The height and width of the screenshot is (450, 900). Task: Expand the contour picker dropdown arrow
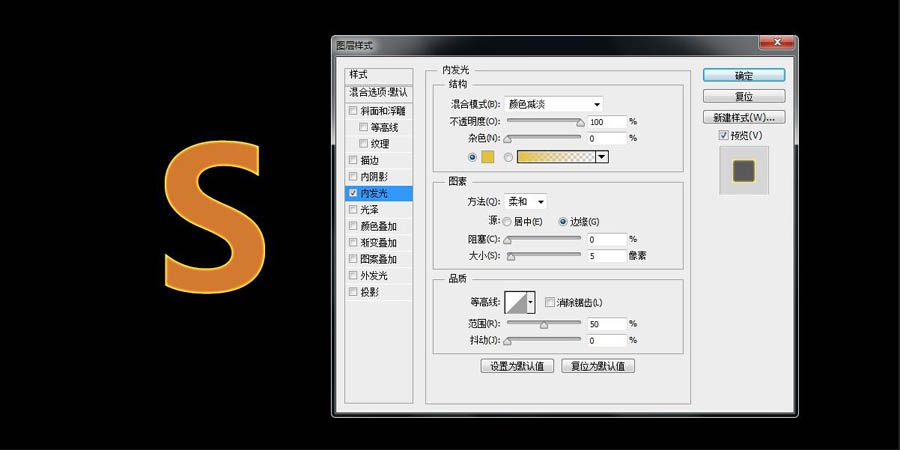(531, 302)
